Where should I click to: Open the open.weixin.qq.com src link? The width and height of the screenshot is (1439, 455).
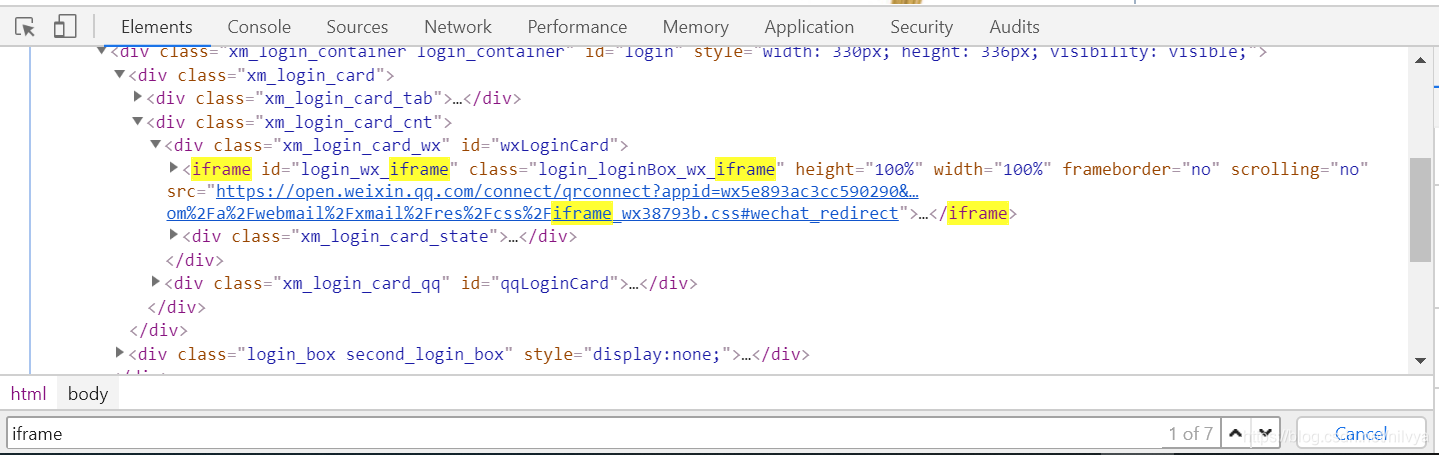pos(567,191)
